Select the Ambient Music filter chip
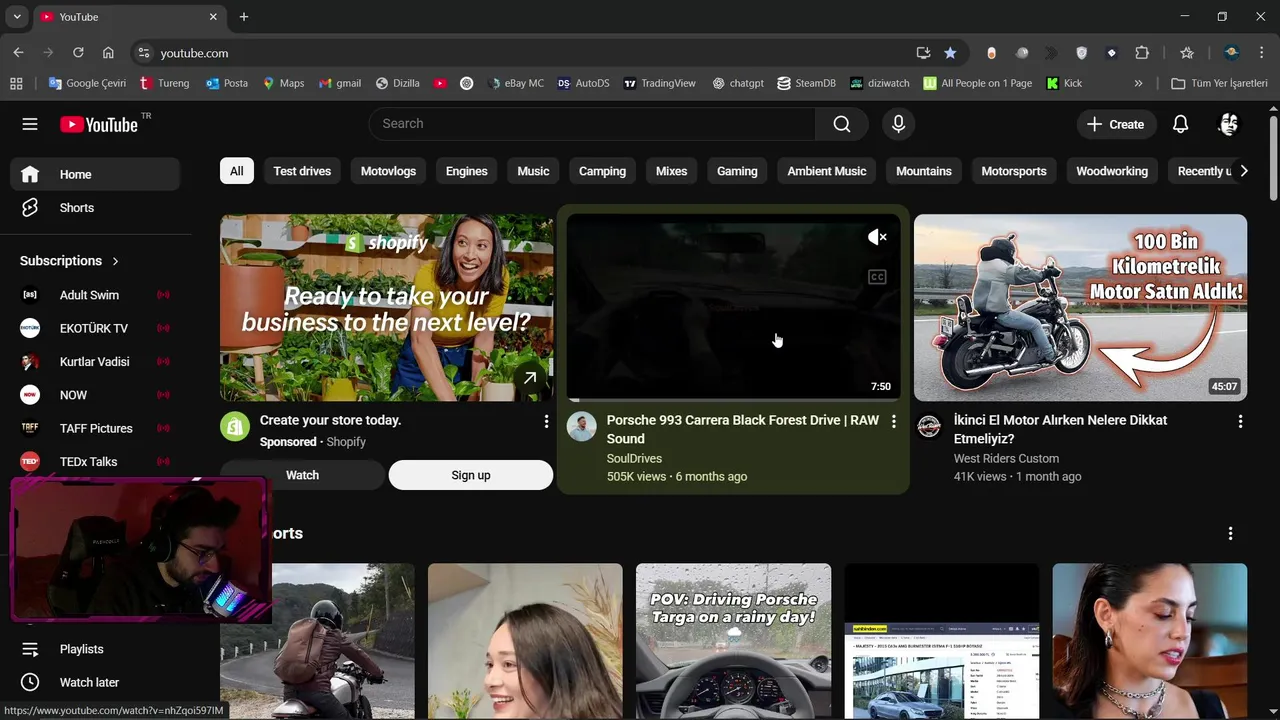This screenshot has width=1280, height=720. tap(826, 171)
